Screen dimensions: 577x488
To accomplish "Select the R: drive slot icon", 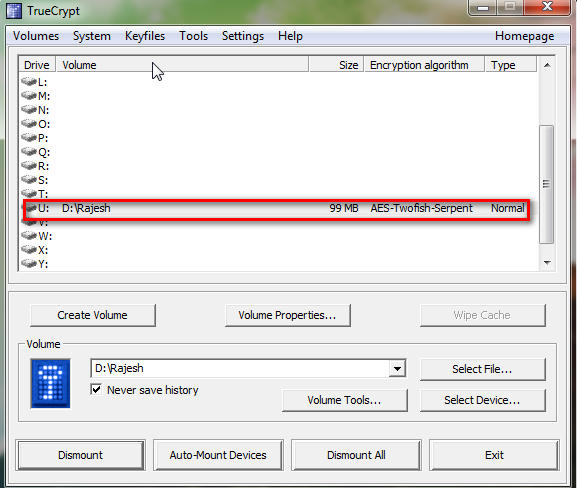I will [x=29, y=165].
